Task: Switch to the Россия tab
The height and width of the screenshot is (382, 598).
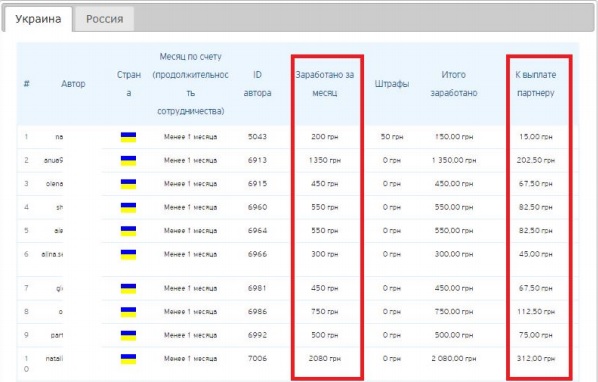Action: [104, 19]
